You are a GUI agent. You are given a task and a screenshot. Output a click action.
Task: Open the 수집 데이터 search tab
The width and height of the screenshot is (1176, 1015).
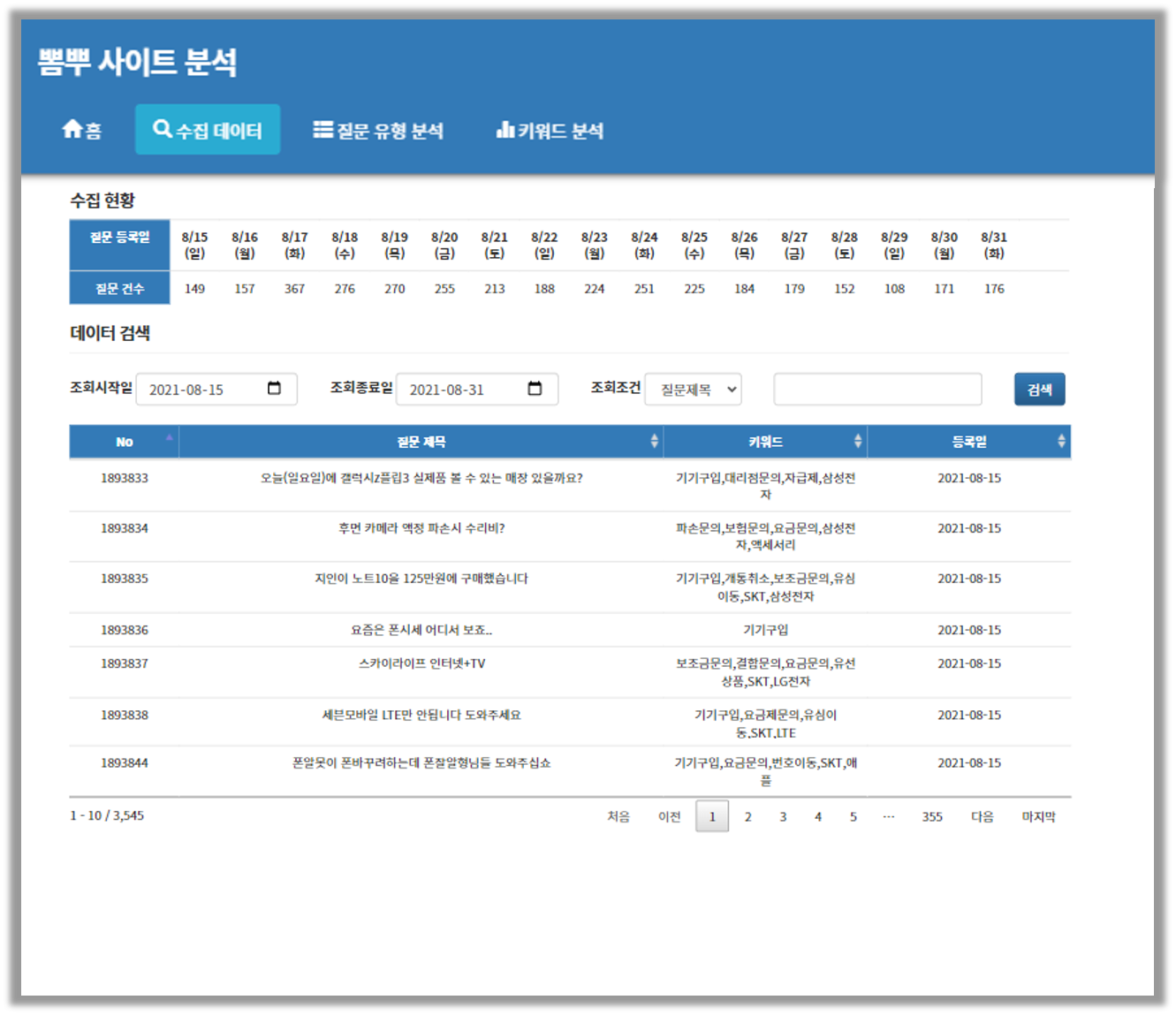[x=208, y=130]
